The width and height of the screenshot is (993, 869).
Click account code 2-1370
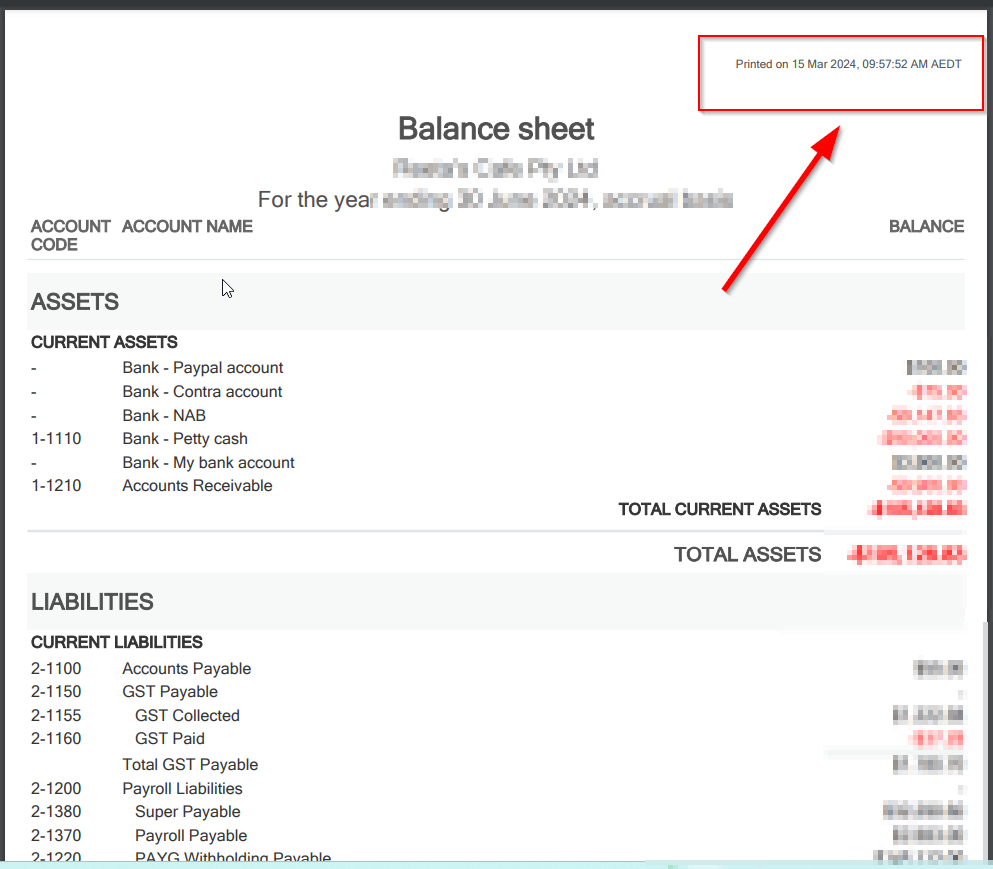pyautogui.click(x=56, y=835)
